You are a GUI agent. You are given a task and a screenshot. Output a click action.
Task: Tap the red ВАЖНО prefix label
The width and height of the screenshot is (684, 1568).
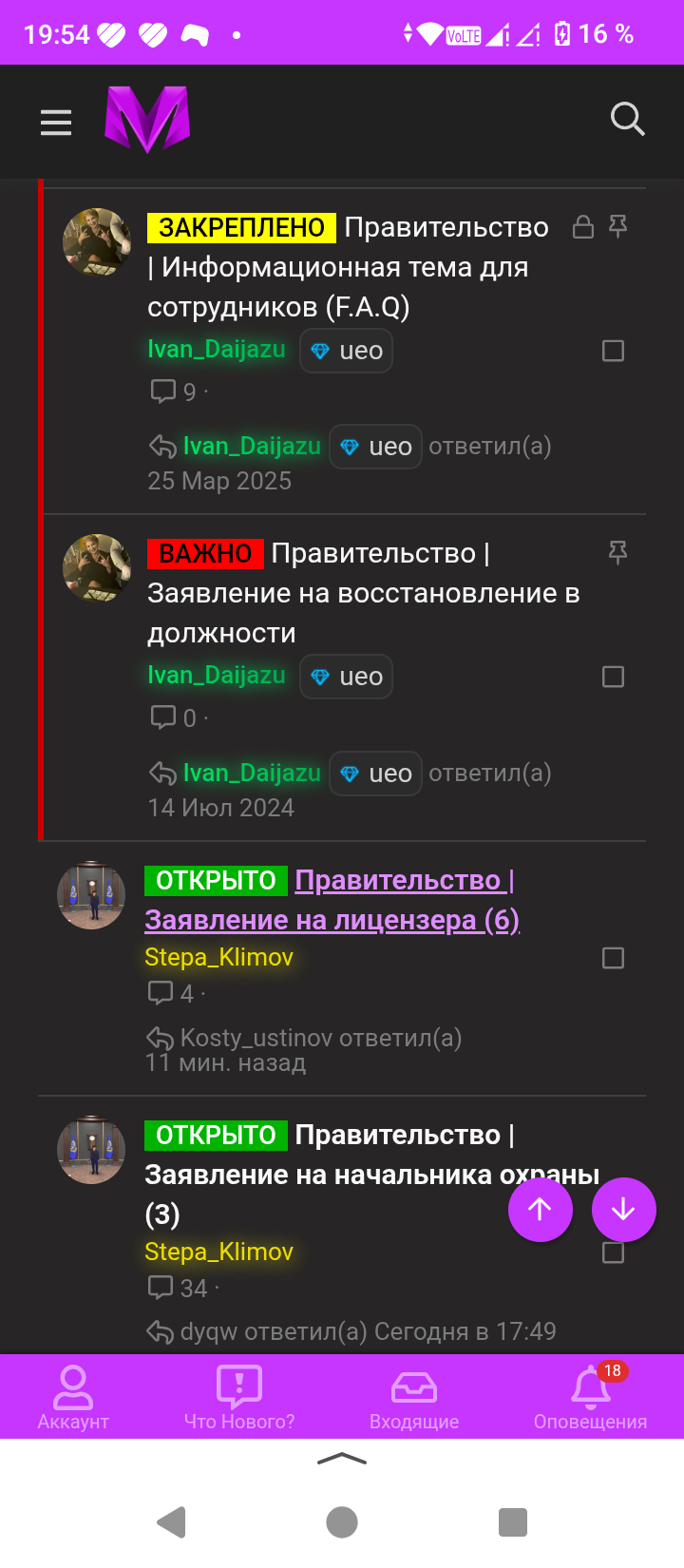[205, 553]
